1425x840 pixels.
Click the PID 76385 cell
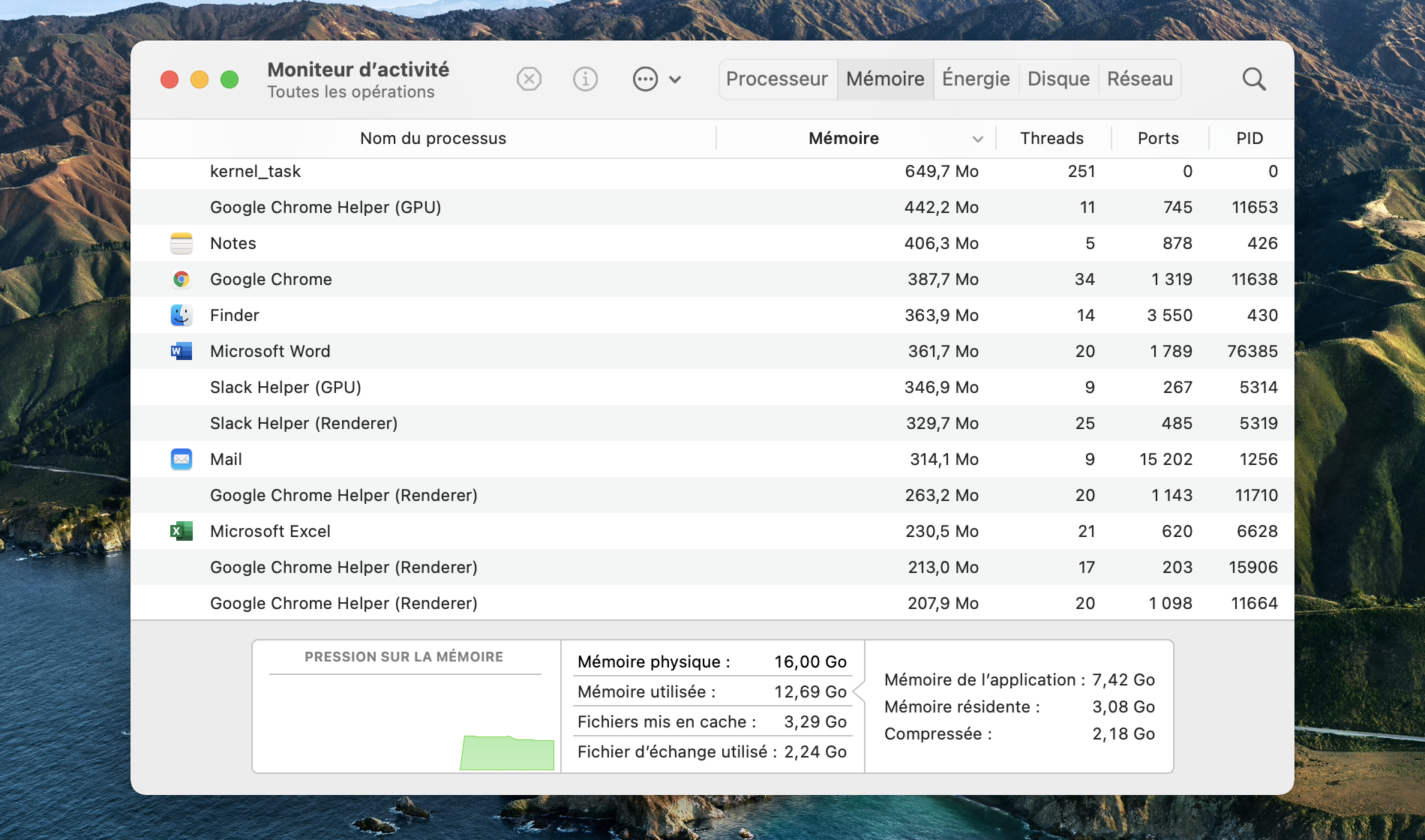pos(1252,351)
